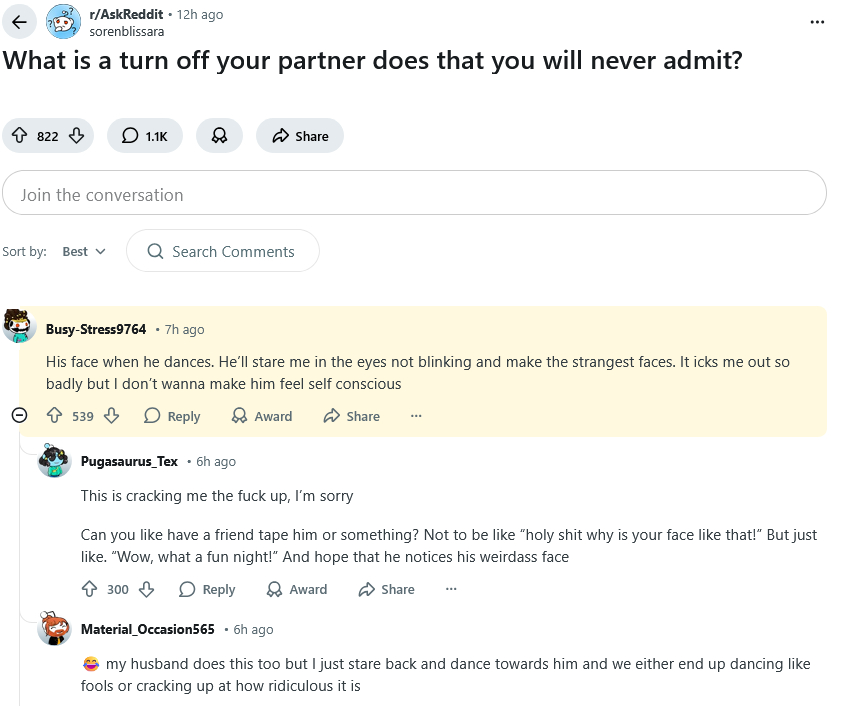Click the Join the conversation field
This screenshot has height=706, width=857.
click(414, 195)
